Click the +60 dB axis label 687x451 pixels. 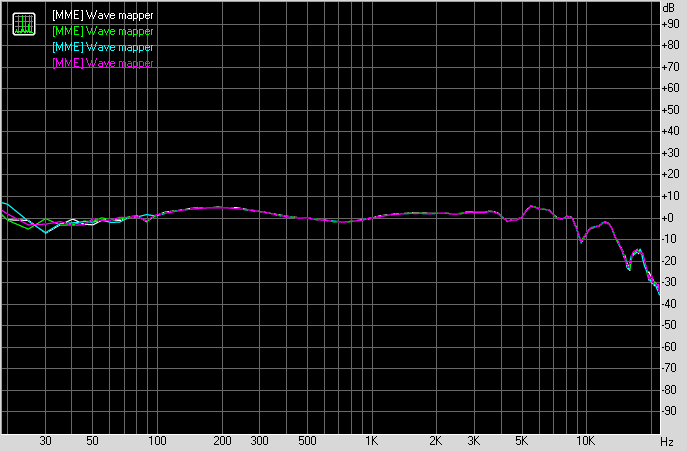coord(671,88)
